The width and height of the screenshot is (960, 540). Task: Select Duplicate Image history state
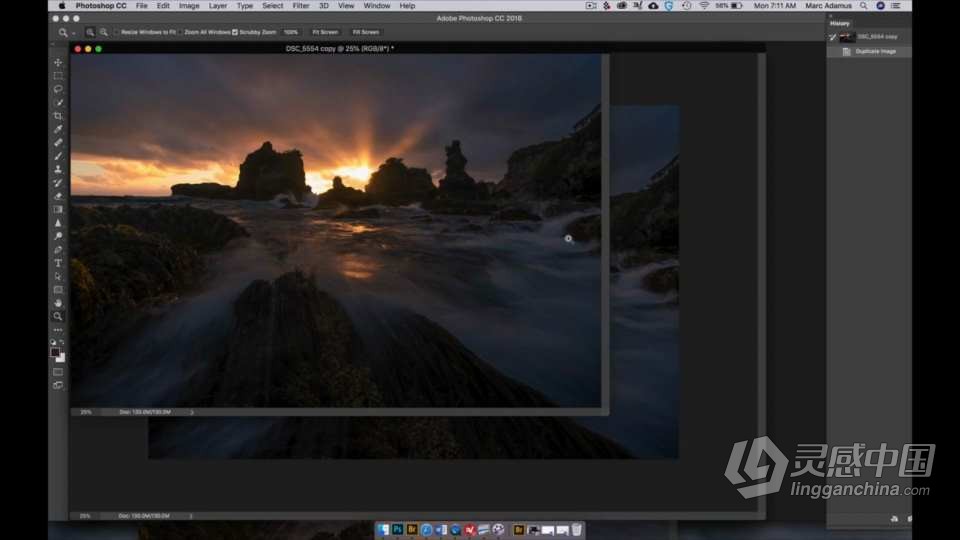(869, 51)
